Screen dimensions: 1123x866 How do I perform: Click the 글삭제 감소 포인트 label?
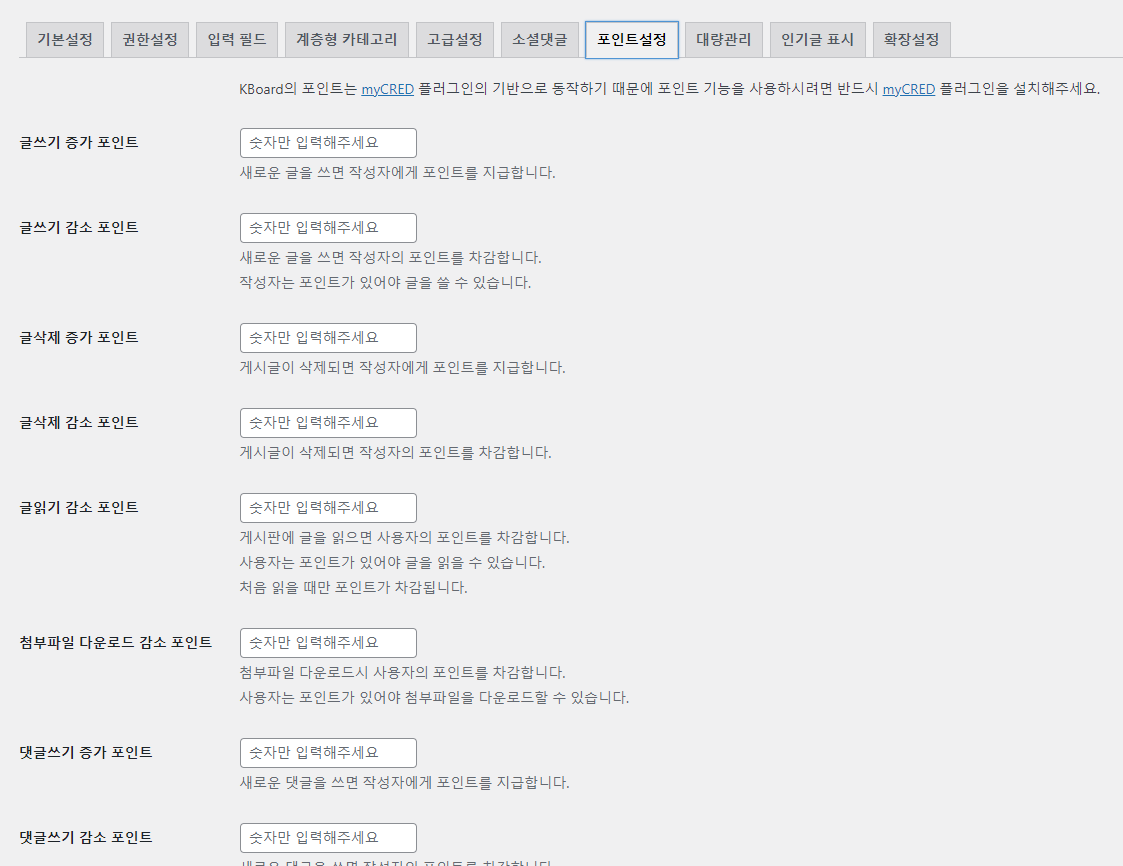tap(79, 423)
